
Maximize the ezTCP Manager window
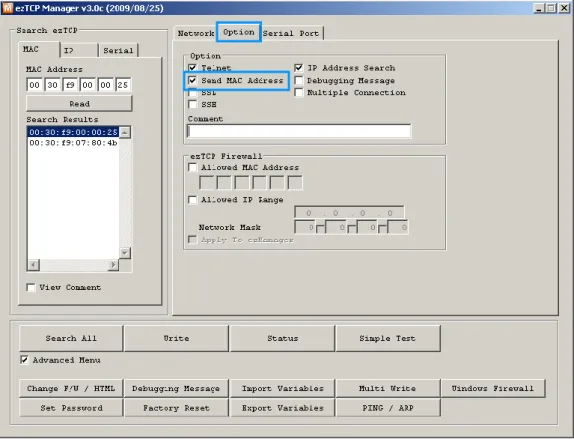pos(551,8)
